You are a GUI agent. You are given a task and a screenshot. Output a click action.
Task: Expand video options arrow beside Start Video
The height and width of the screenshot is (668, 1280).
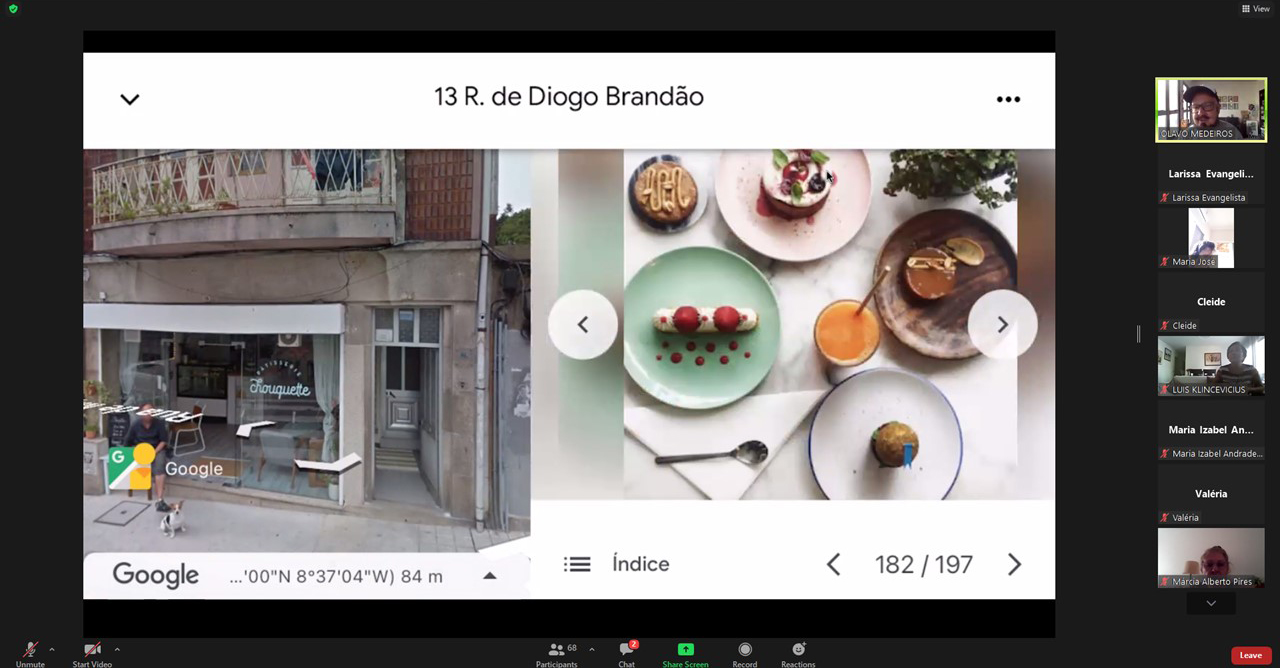click(117, 649)
